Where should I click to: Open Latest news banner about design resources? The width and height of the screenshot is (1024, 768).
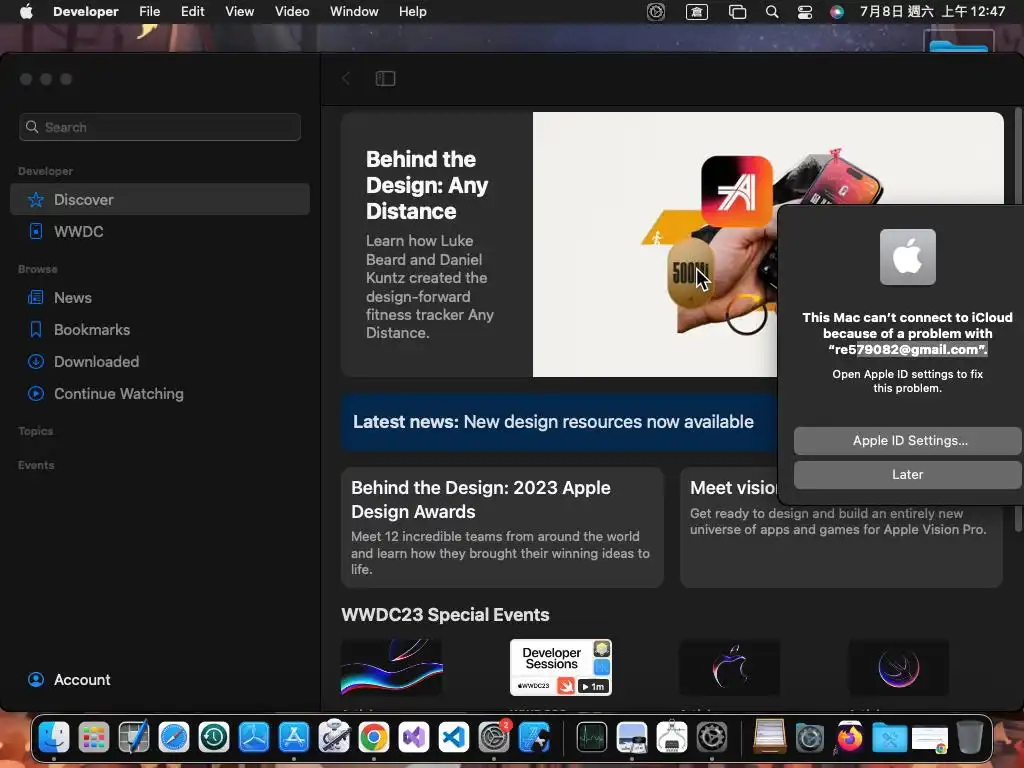tap(559, 422)
